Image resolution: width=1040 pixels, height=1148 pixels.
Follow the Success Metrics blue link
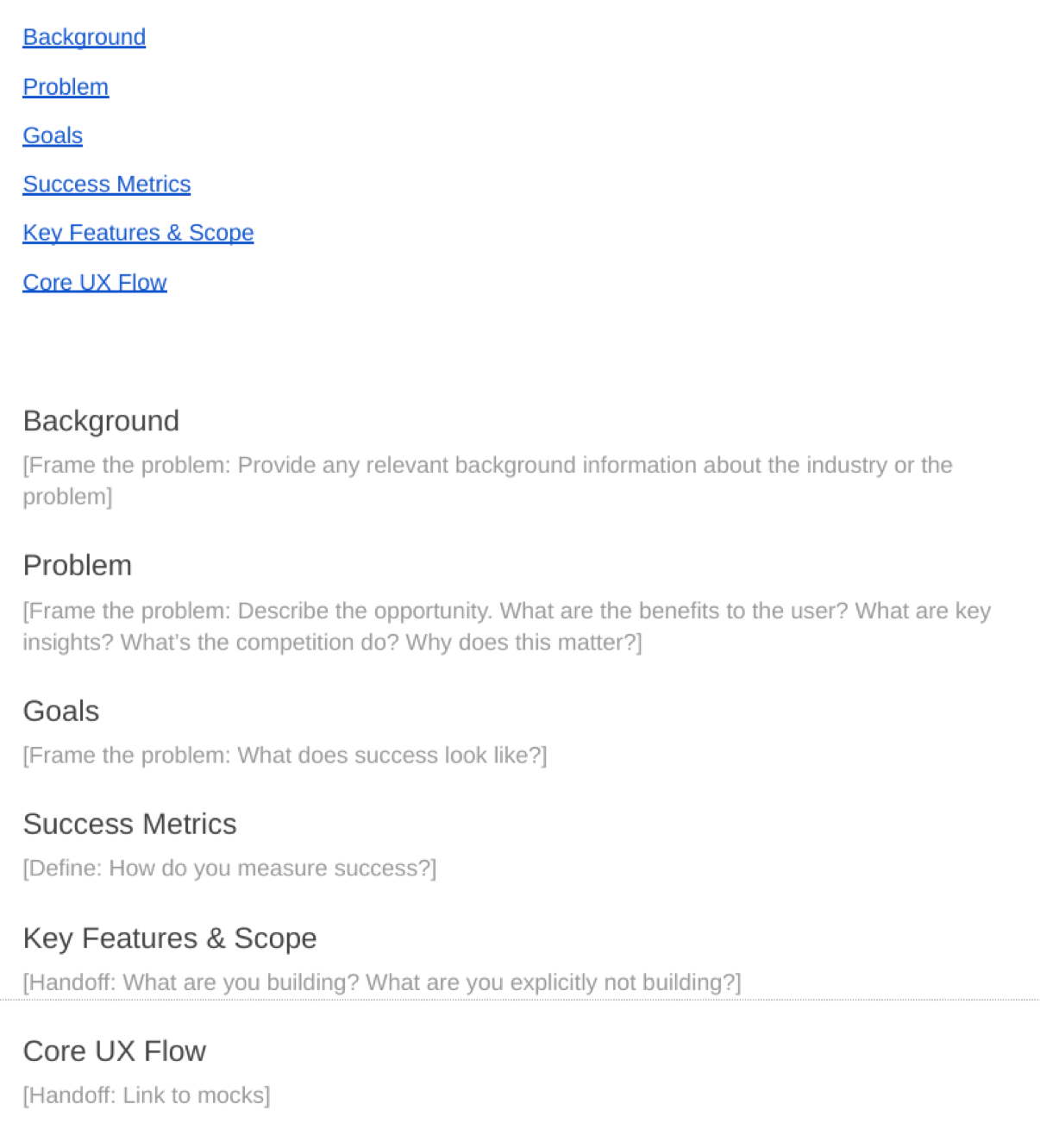pos(106,184)
